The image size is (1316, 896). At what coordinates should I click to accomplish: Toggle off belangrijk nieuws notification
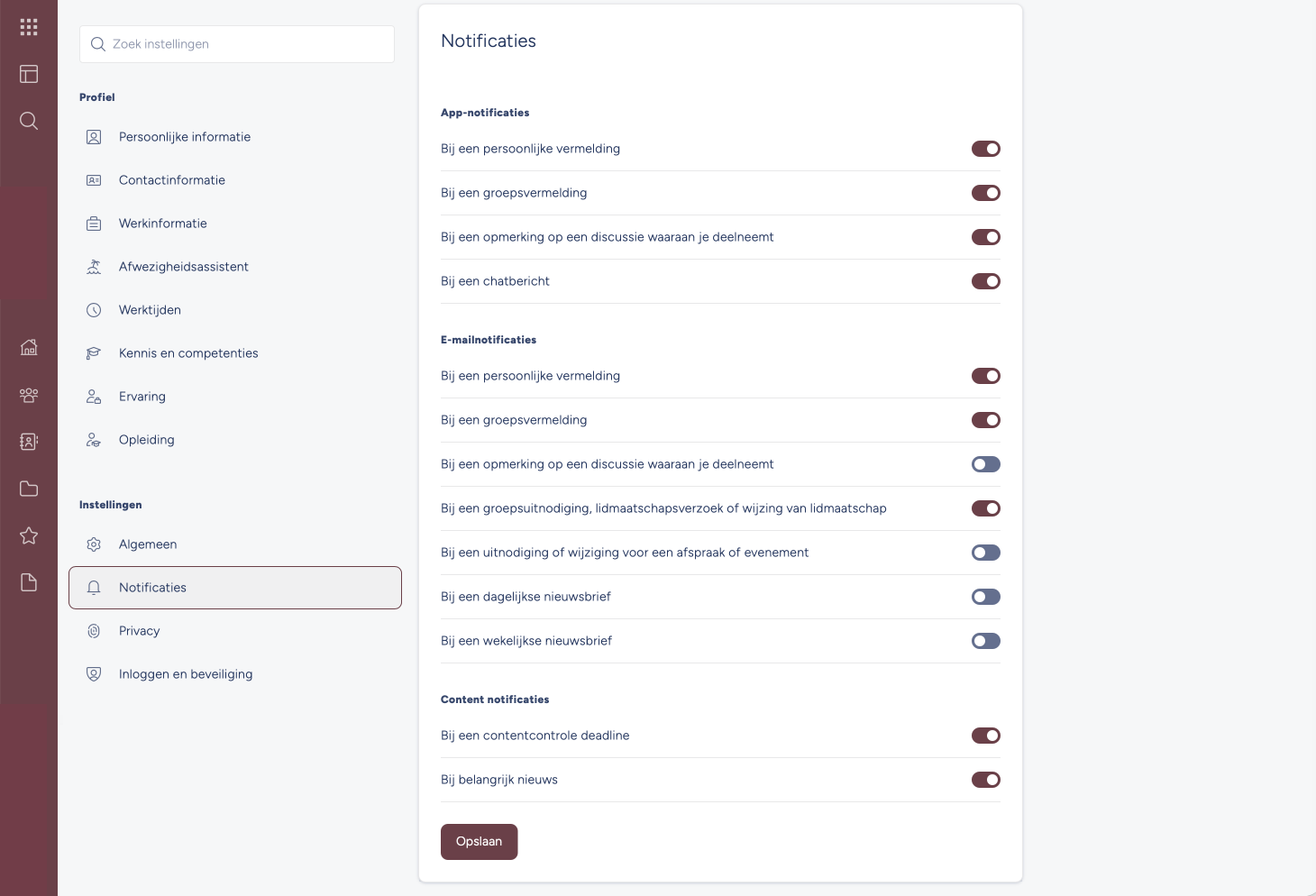pos(986,780)
